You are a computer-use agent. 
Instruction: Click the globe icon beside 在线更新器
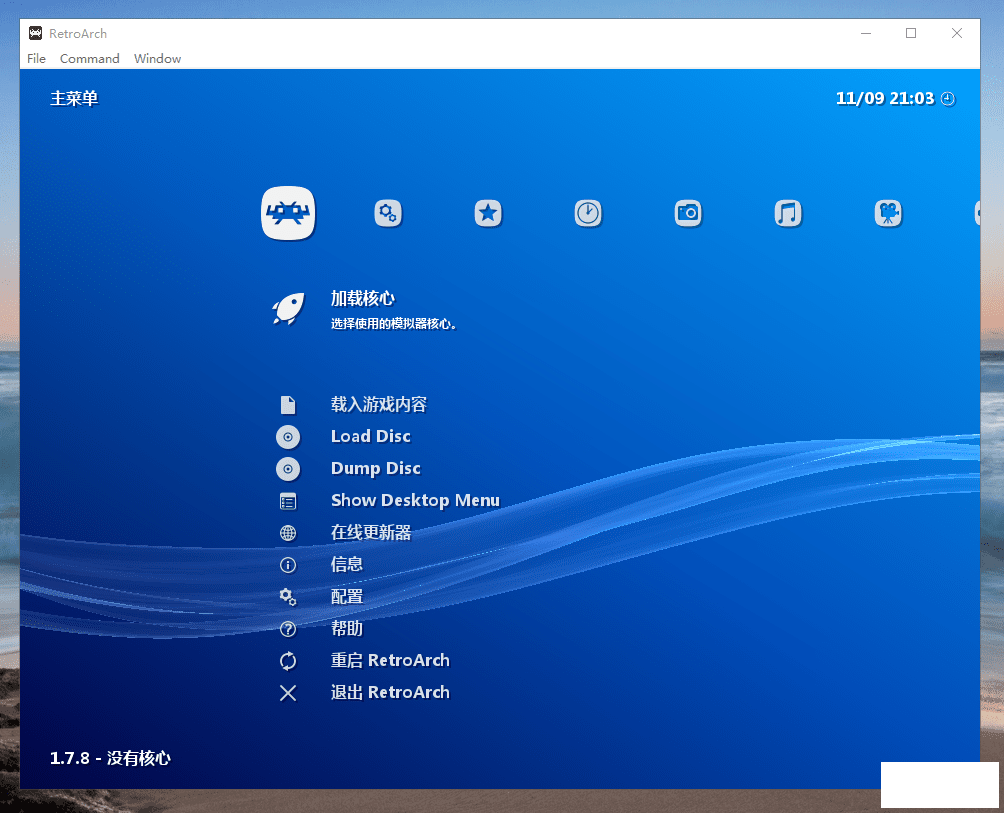point(288,533)
